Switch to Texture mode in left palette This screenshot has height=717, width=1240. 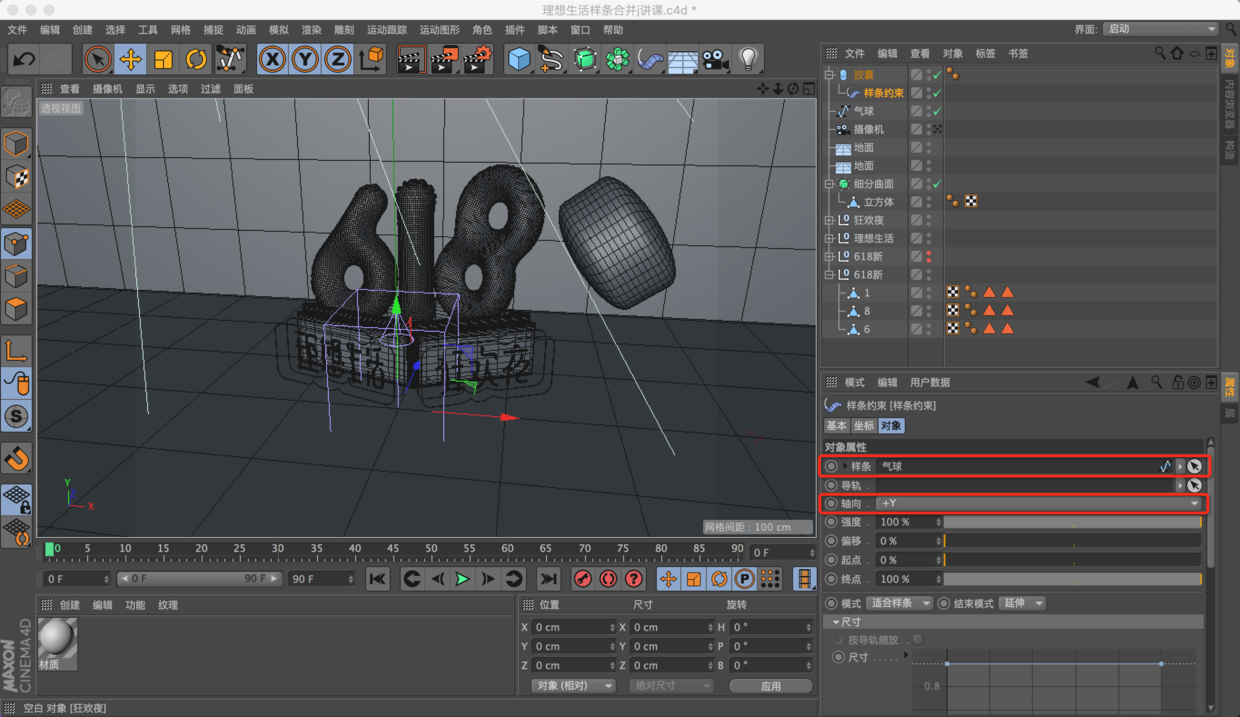click(x=16, y=177)
